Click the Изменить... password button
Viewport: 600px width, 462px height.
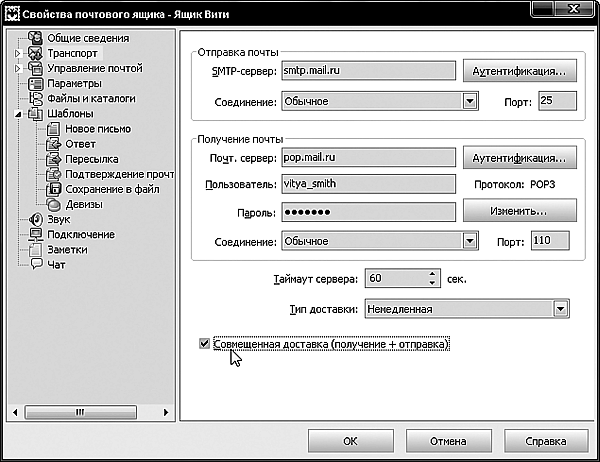coord(518,212)
